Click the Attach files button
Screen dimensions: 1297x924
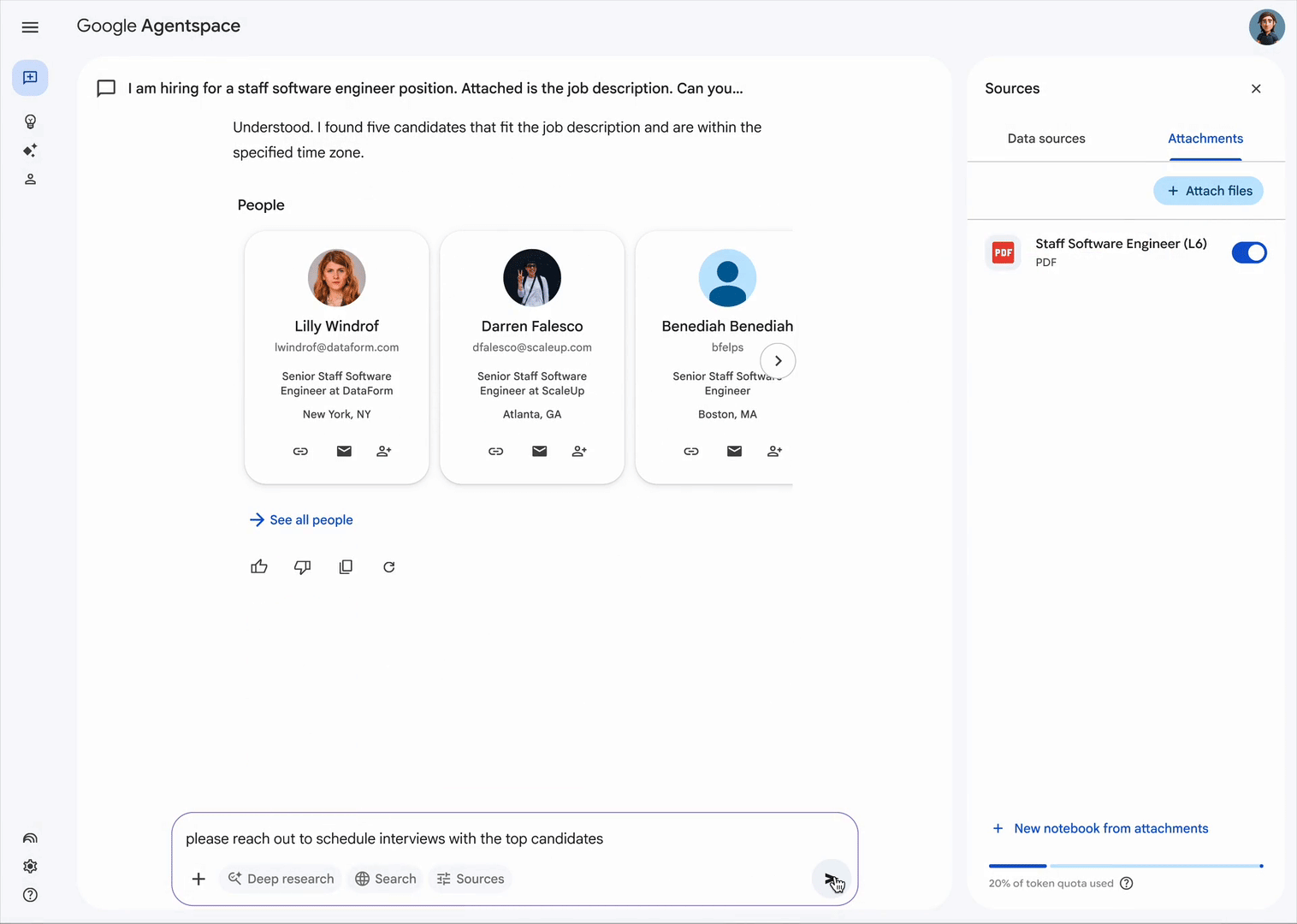(x=1209, y=191)
